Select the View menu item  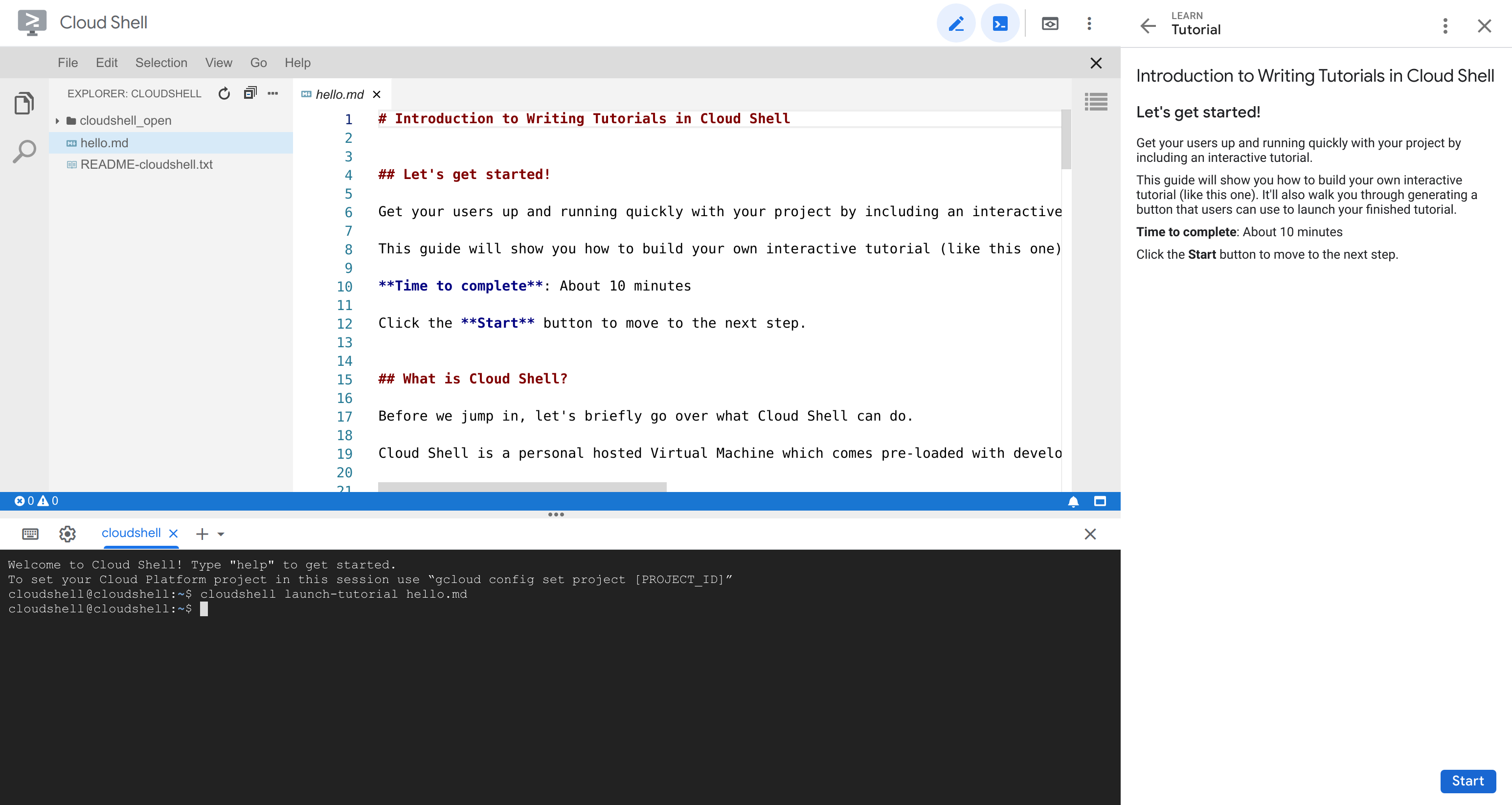(218, 63)
